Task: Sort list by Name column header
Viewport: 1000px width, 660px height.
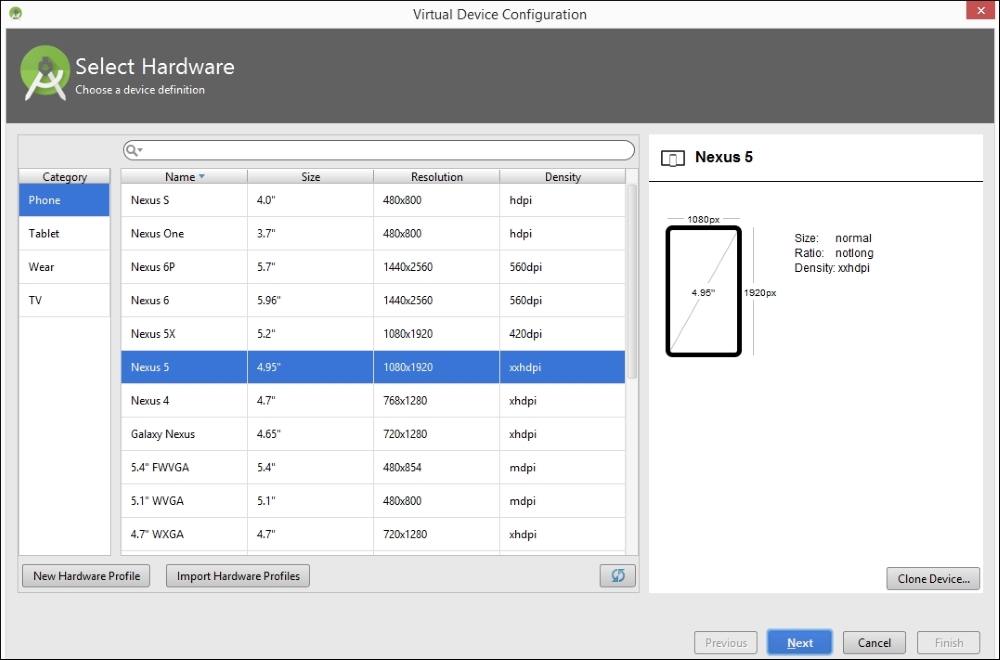Action: pos(184,177)
